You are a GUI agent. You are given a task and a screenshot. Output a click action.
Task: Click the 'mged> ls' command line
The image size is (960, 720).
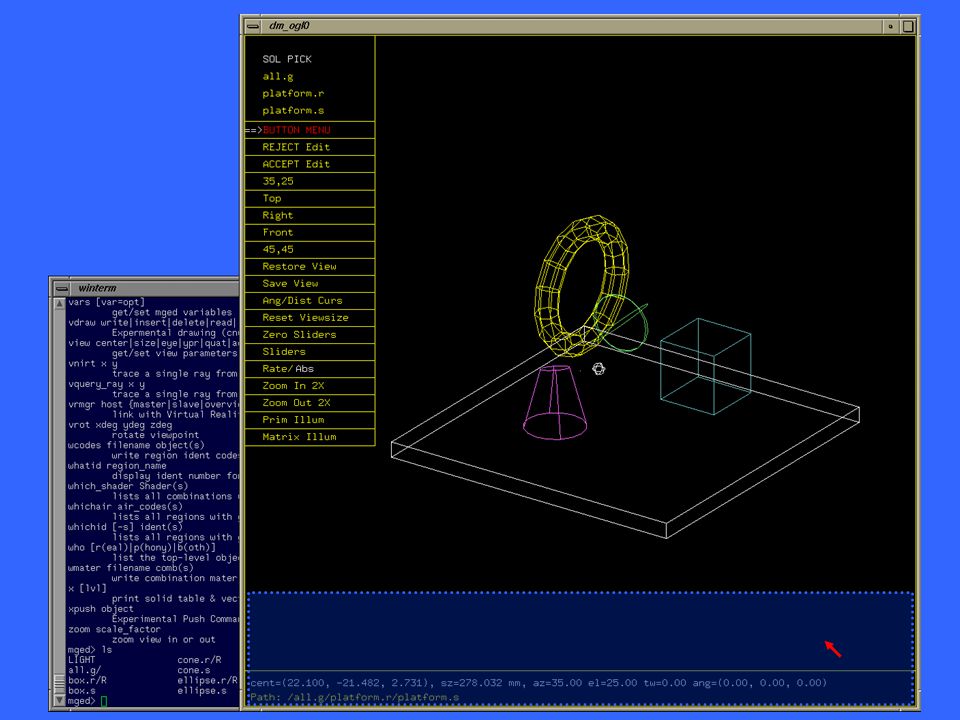coord(90,650)
